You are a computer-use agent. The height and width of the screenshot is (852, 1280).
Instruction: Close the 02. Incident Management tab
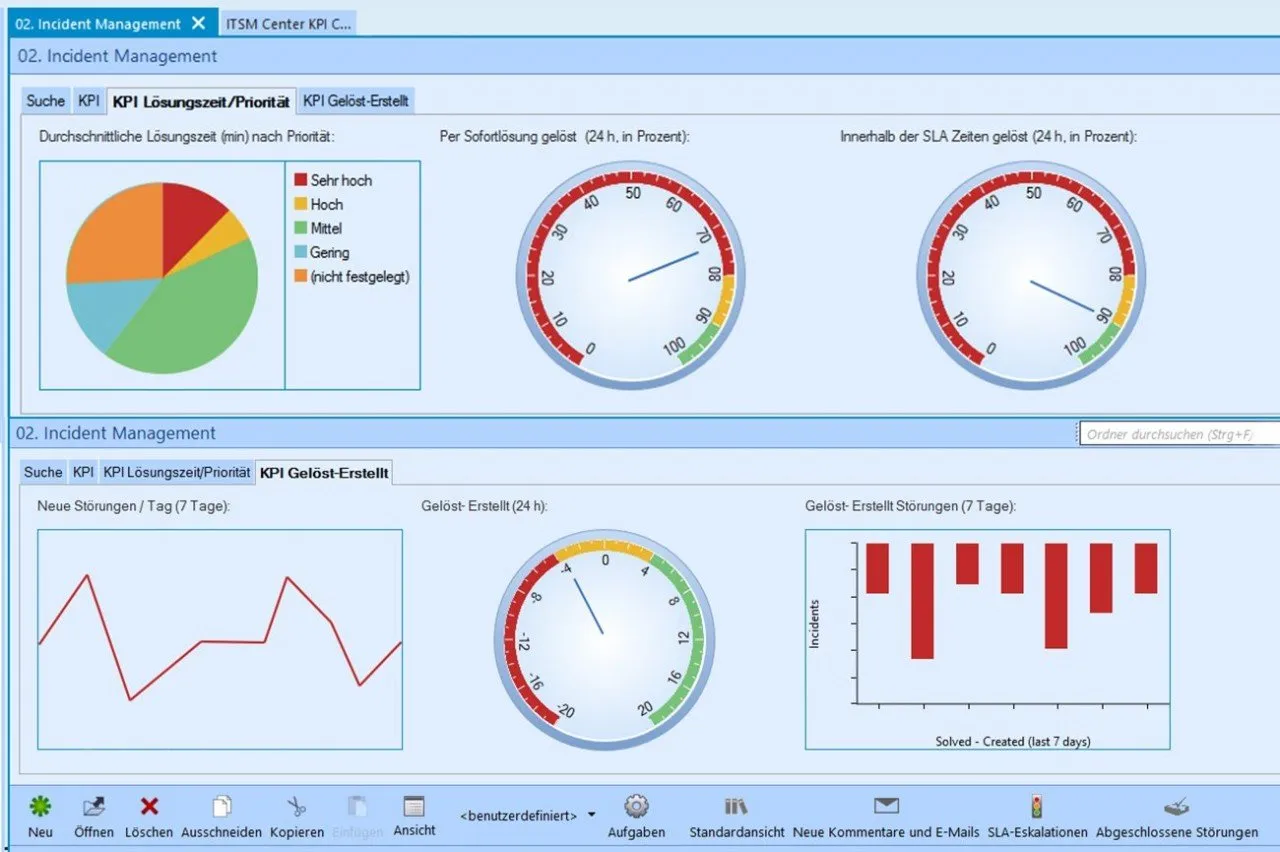[x=198, y=23]
